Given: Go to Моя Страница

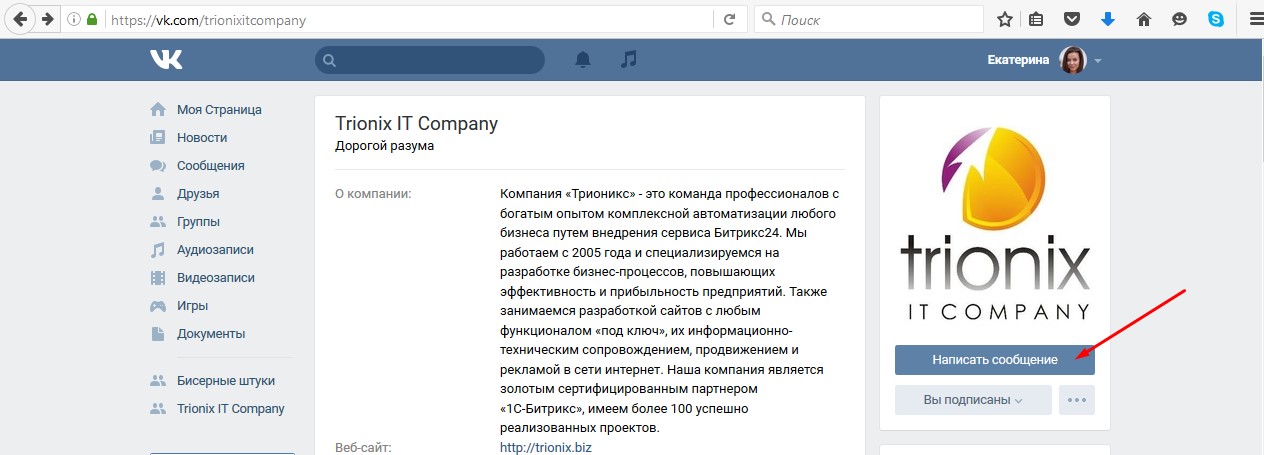Looking at the screenshot, I should [x=219, y=109].
